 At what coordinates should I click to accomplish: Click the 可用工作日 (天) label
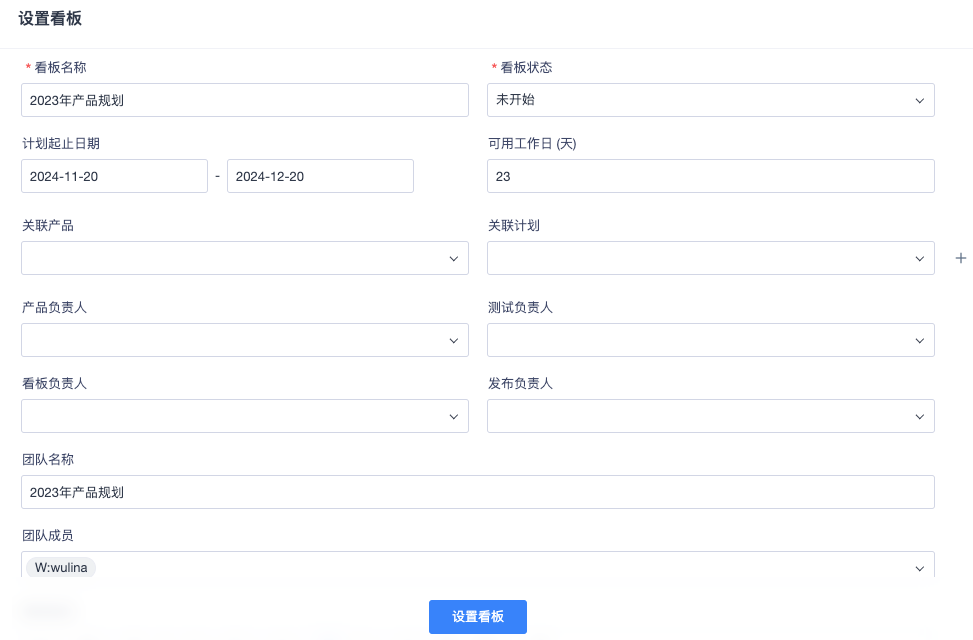[532, 143]
